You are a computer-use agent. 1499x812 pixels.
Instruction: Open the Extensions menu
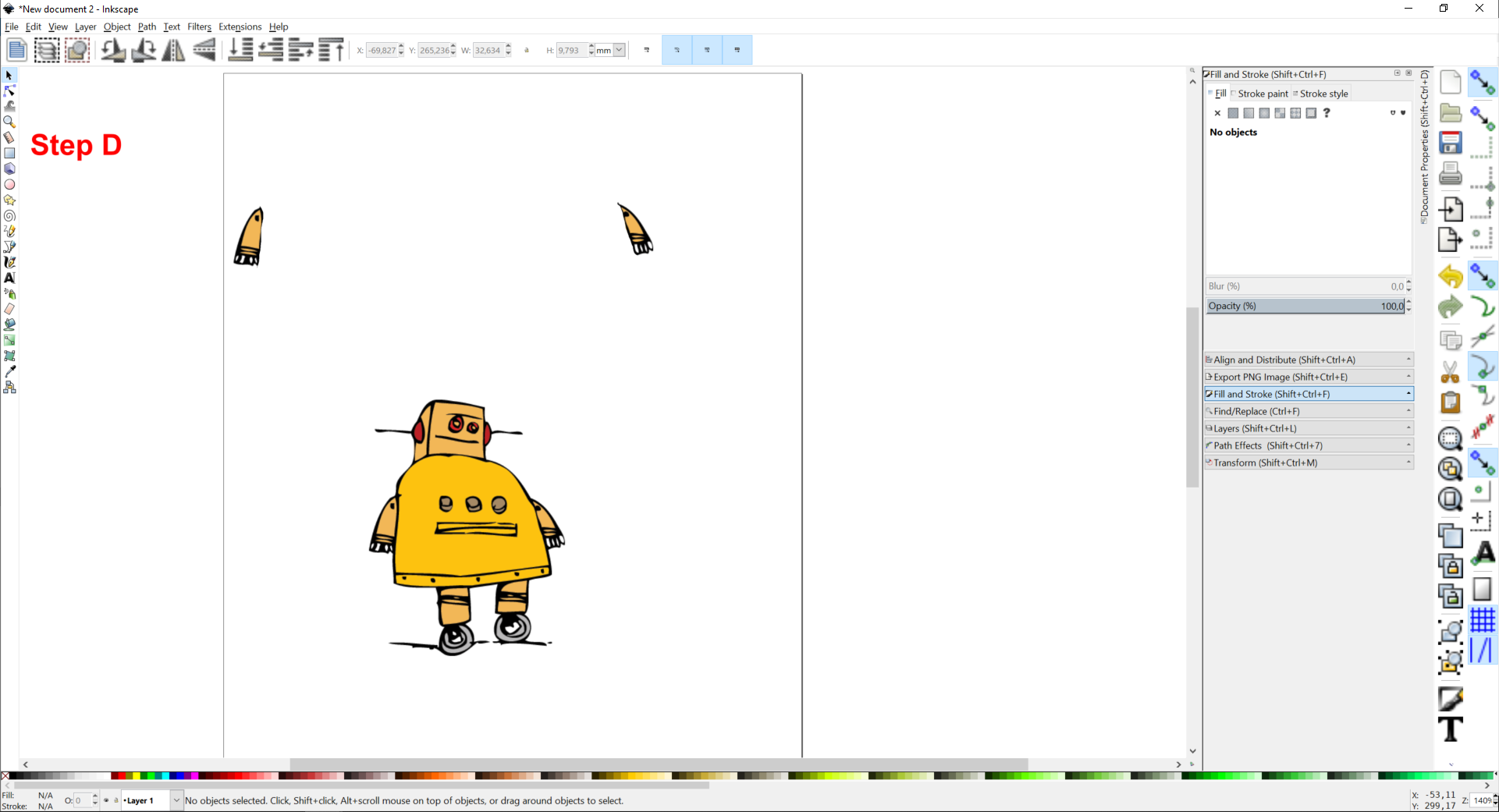pyautogui.click(x=240, y=27)
